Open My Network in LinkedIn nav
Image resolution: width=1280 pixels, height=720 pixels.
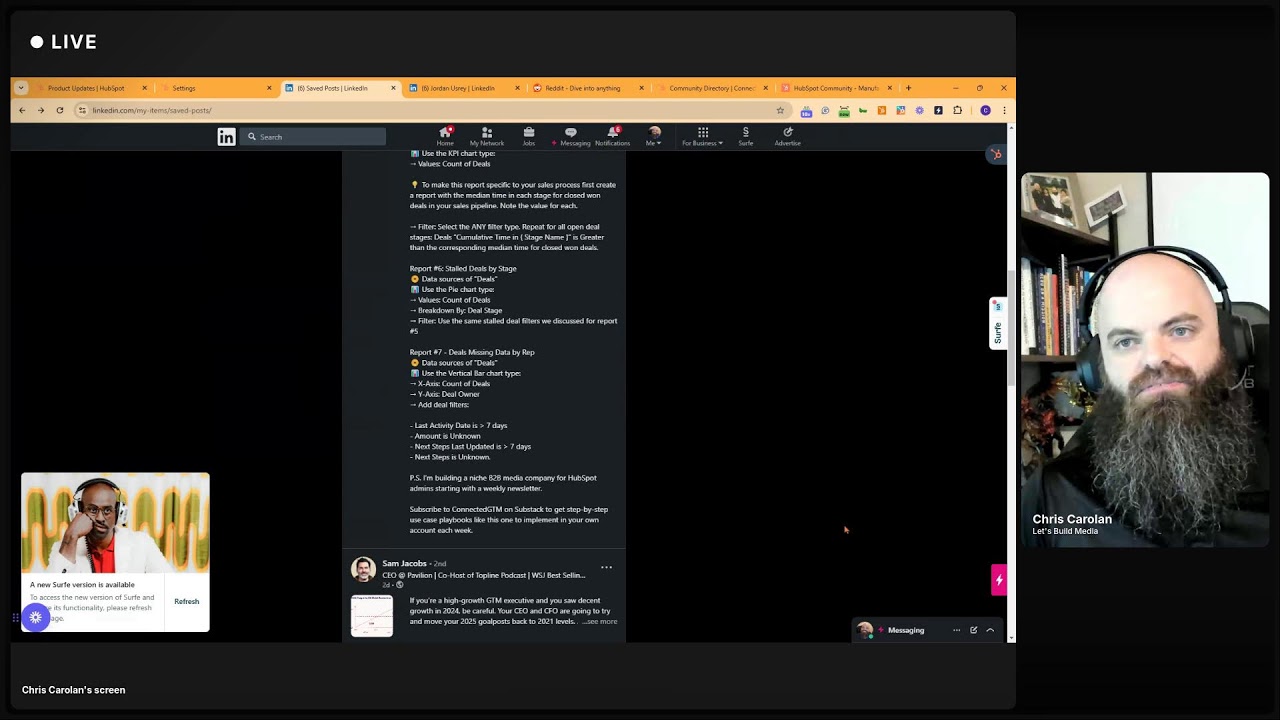click(x=487, y=136)
